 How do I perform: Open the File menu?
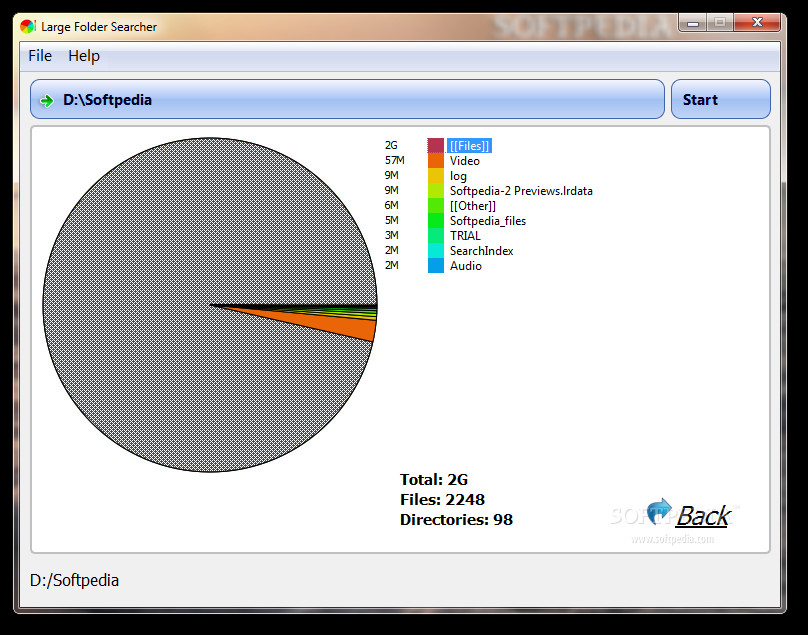click(x=40, y=56)
